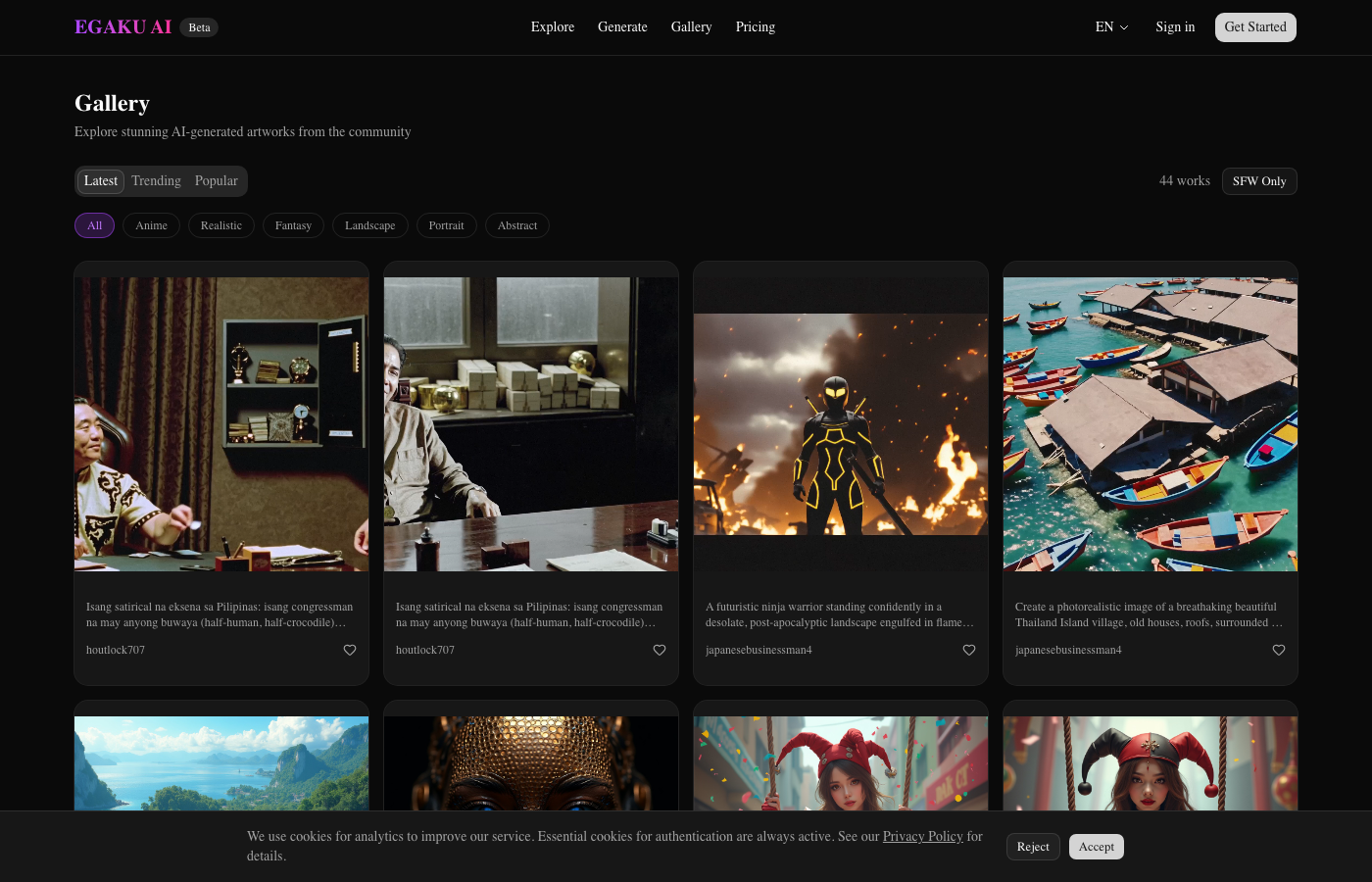1372x882 pixels.
Task: Click the 'Create a photorealistic image' description
Action: 1151,614
